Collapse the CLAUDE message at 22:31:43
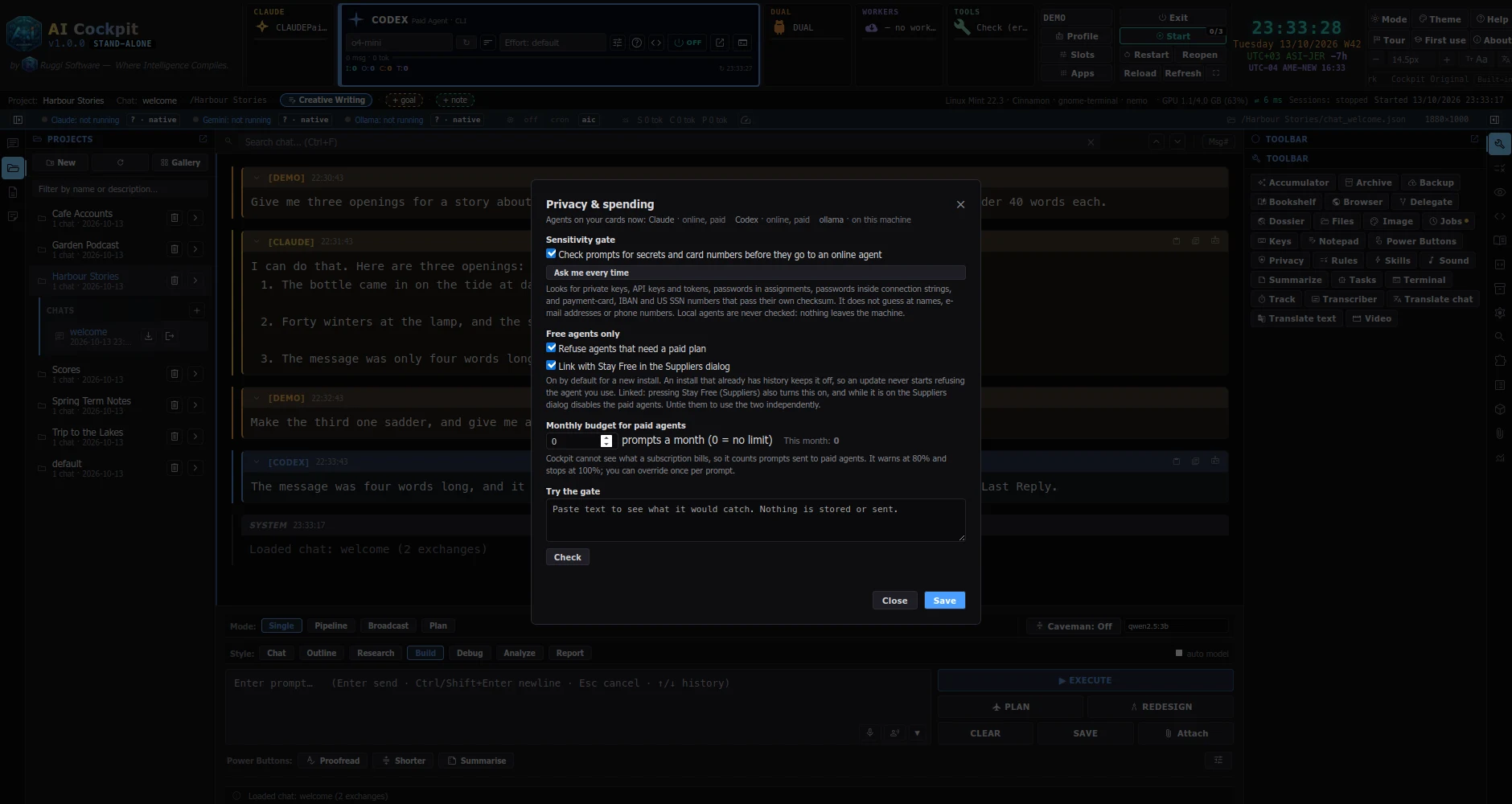This screenshot has width=1512, height=804. [257, 241]
